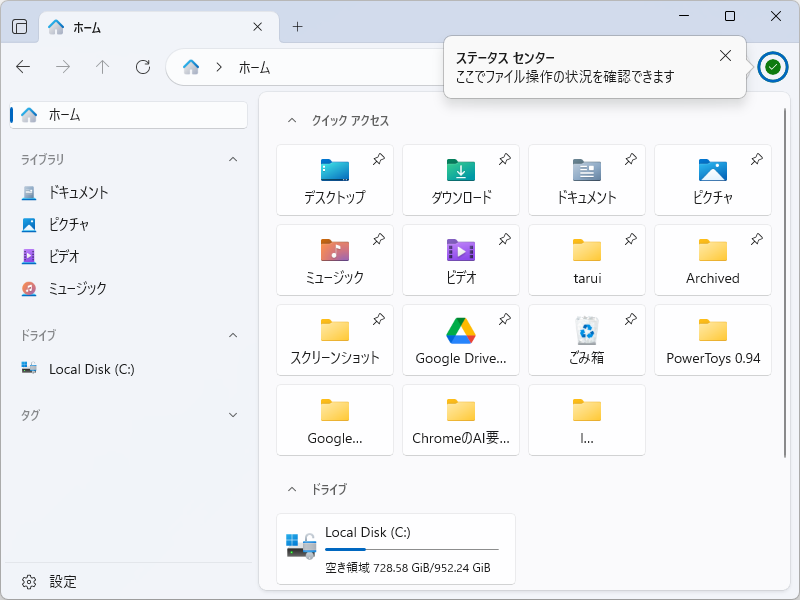Click the green status center checkmark icon
This screenshot has height=600, width=800.
pos(772,67)
